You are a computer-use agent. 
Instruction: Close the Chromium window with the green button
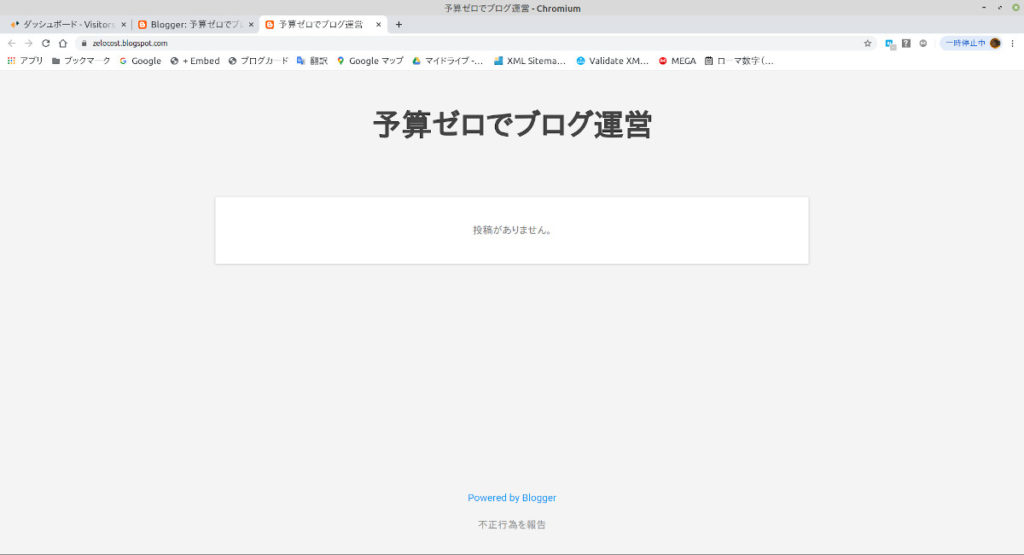point(1016,8)
